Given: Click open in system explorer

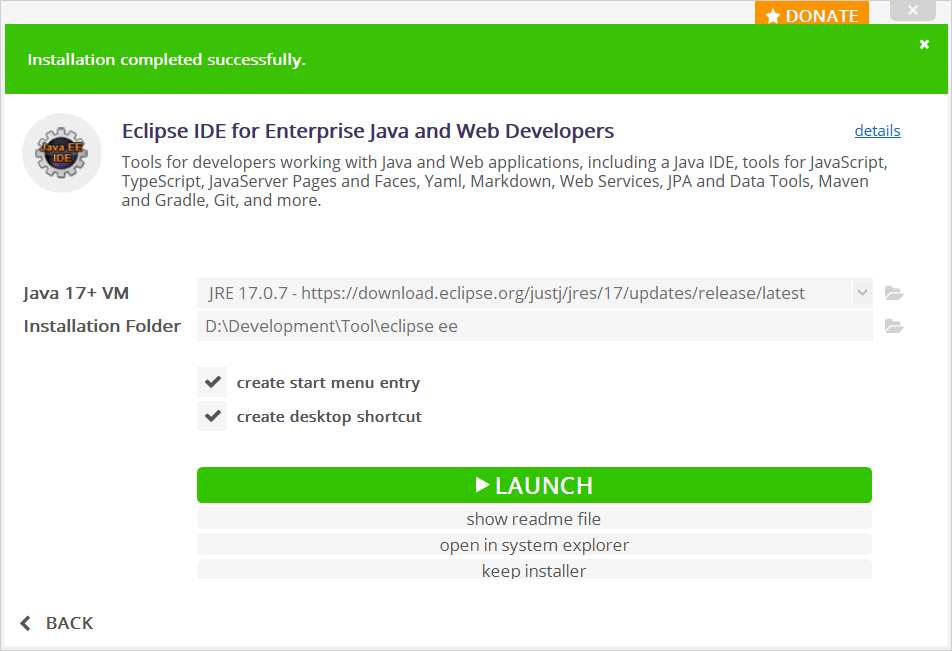Looking at the screenshot, I should tap(534, 545).
